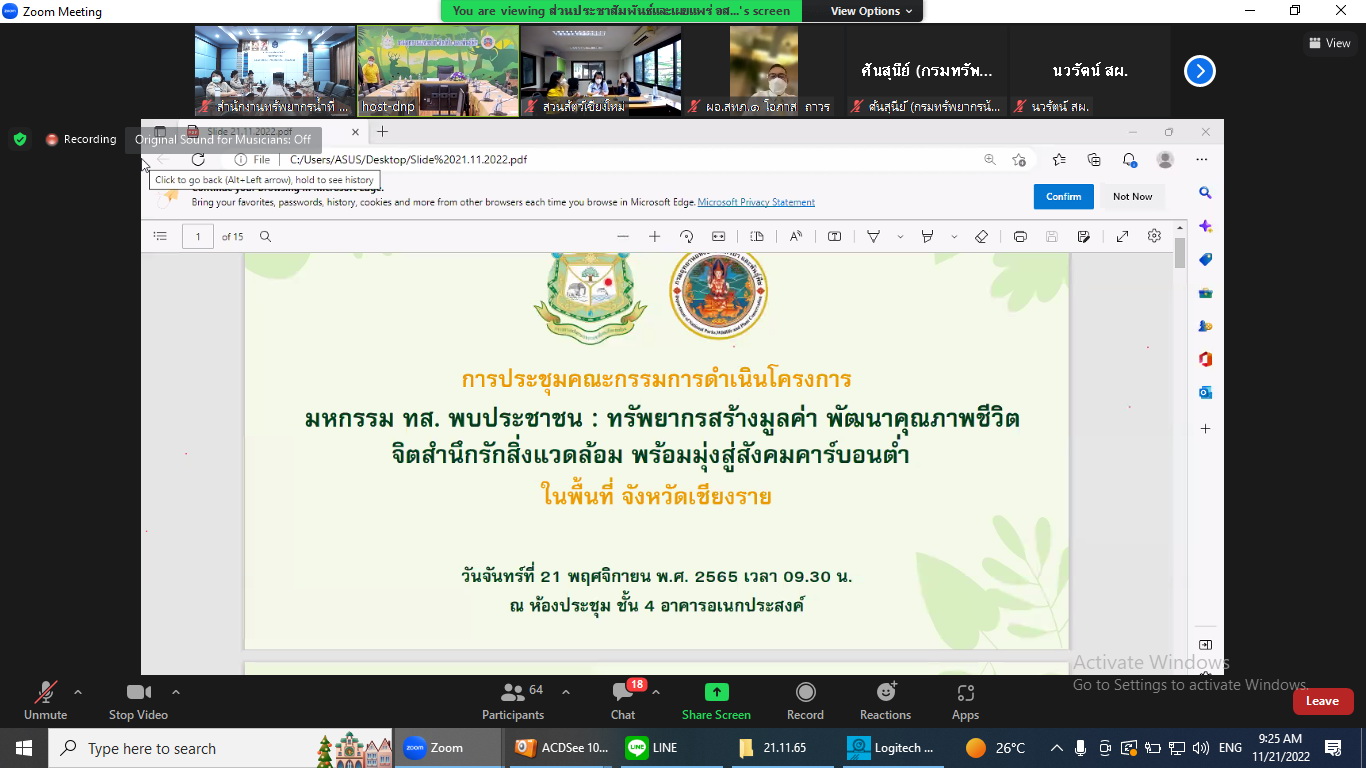The height and width of the screenshot is (768, 1366).
Task: Open the Chat panel with 18 unread
Action: click(623, 701)
